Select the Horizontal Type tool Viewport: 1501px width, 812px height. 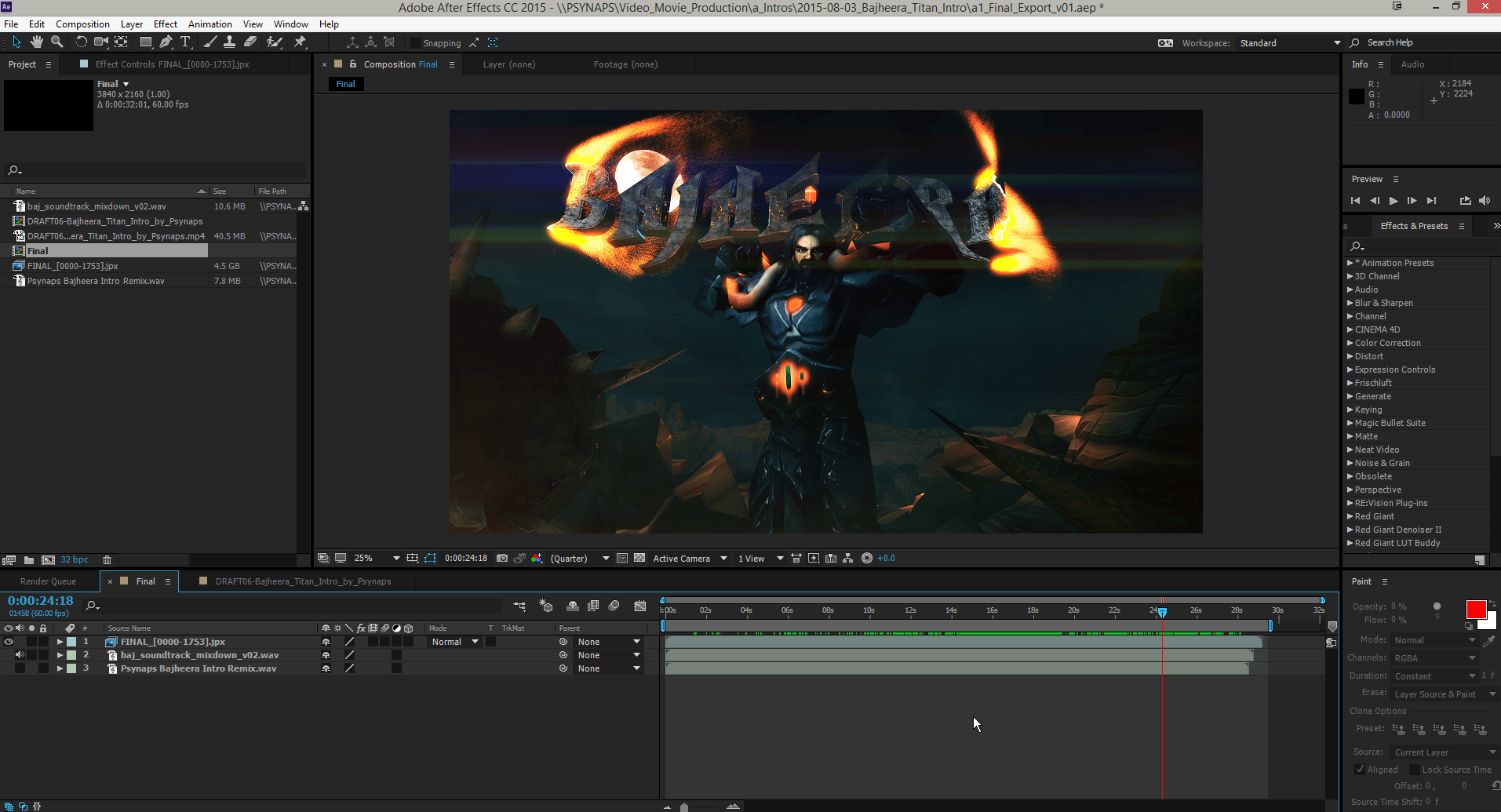pos(185,42)
